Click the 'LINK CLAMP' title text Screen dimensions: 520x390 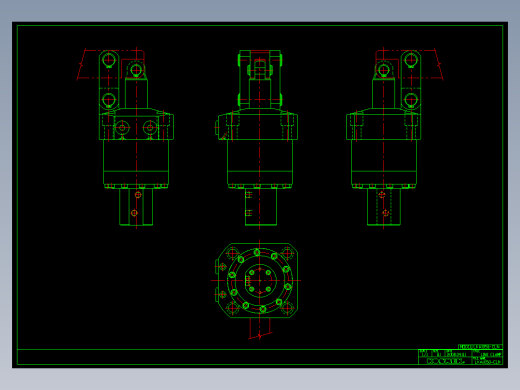pos(491,355)
